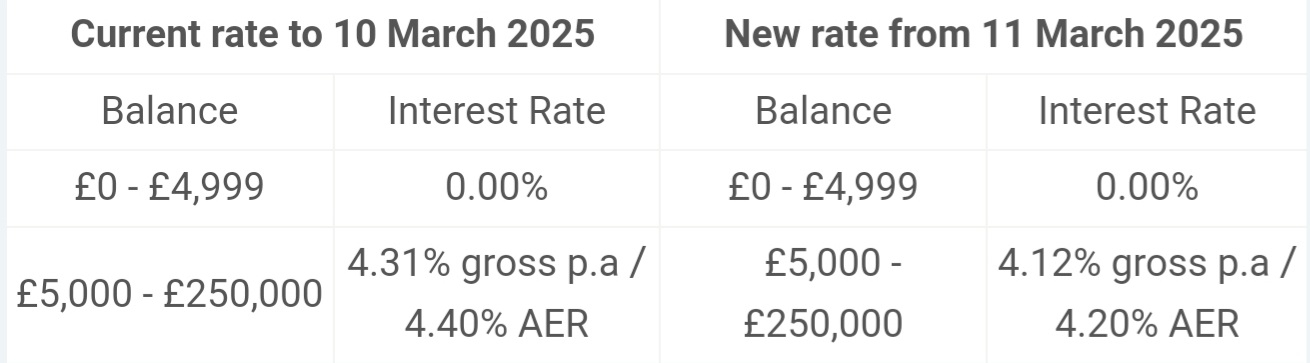Viewport: 1310px width, 363px height.
Task: Click the '4.20% AER' text
Action: tap(1148, 323)
